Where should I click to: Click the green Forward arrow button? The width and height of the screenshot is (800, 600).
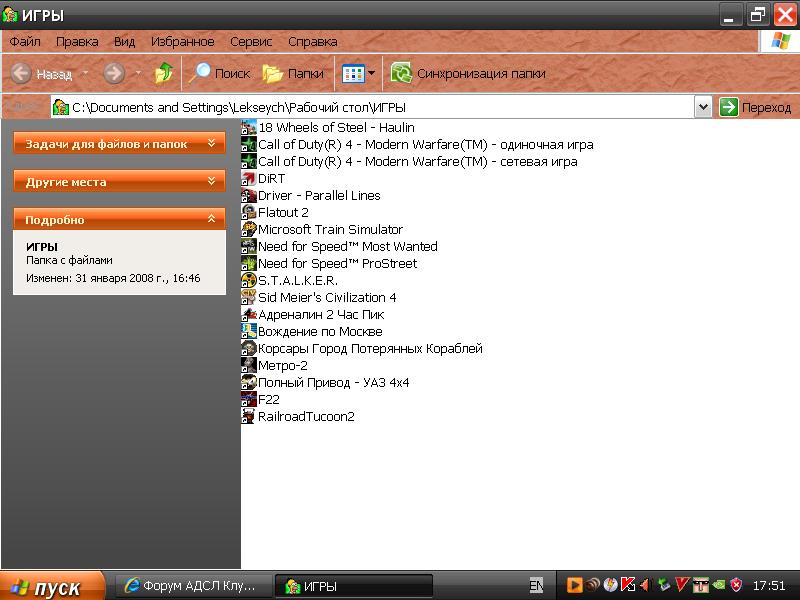coord(114,74)
